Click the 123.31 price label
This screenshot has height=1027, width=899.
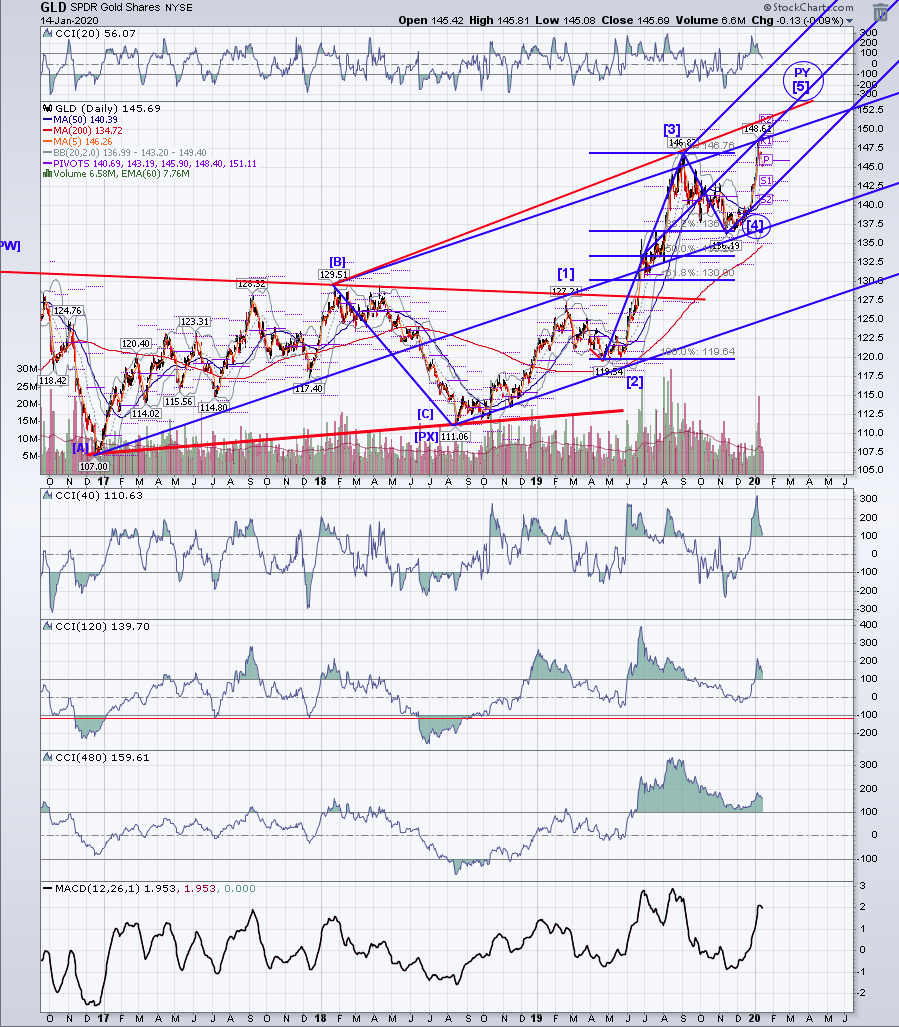tap(195, 322)
